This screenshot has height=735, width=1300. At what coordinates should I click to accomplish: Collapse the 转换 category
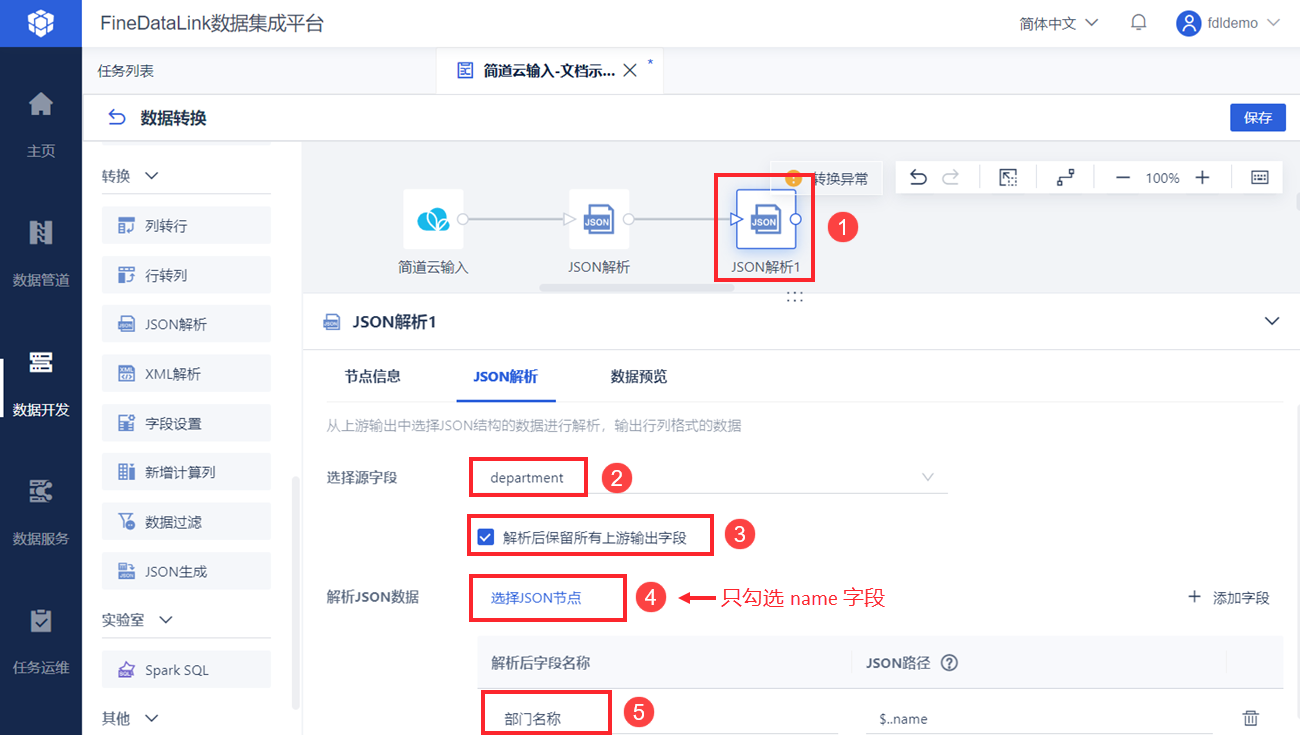tap(152, 176)
